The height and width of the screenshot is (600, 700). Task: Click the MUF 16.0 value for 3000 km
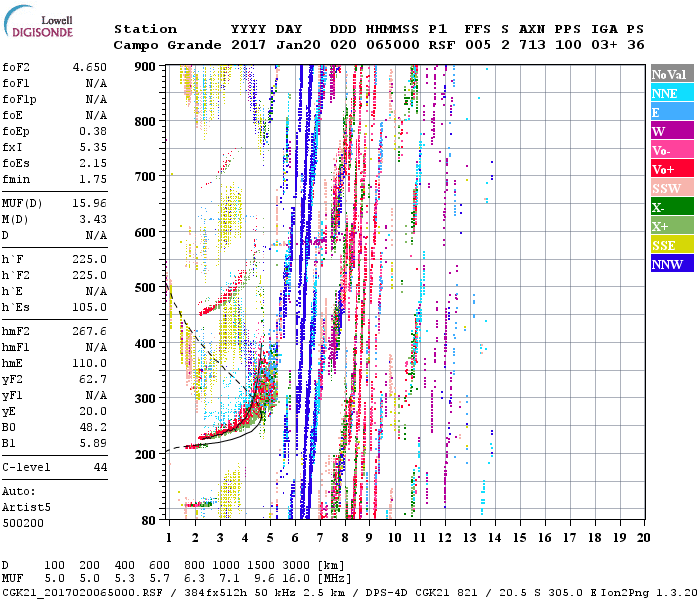pos(296,578)
